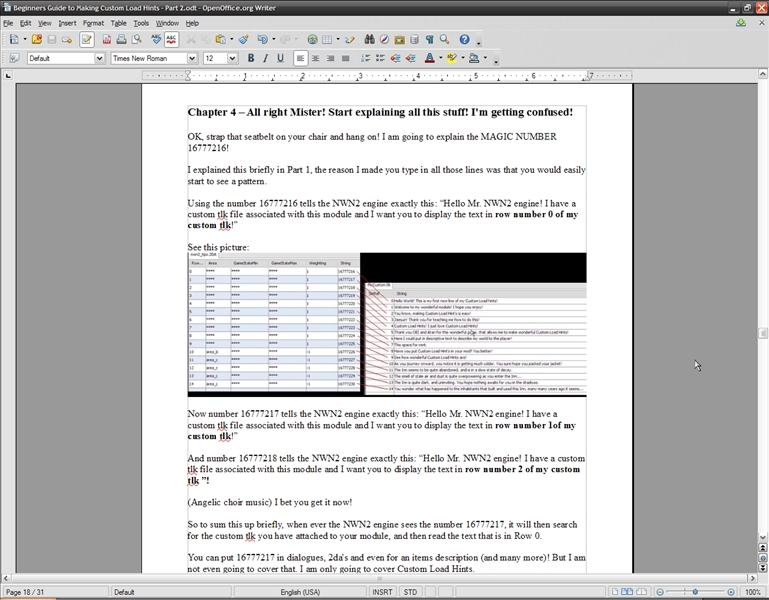This screenshot has height=600, width=769.
Task: Open the Navigator compass icon
Action: pyautogui.click(x=384, y=40)
